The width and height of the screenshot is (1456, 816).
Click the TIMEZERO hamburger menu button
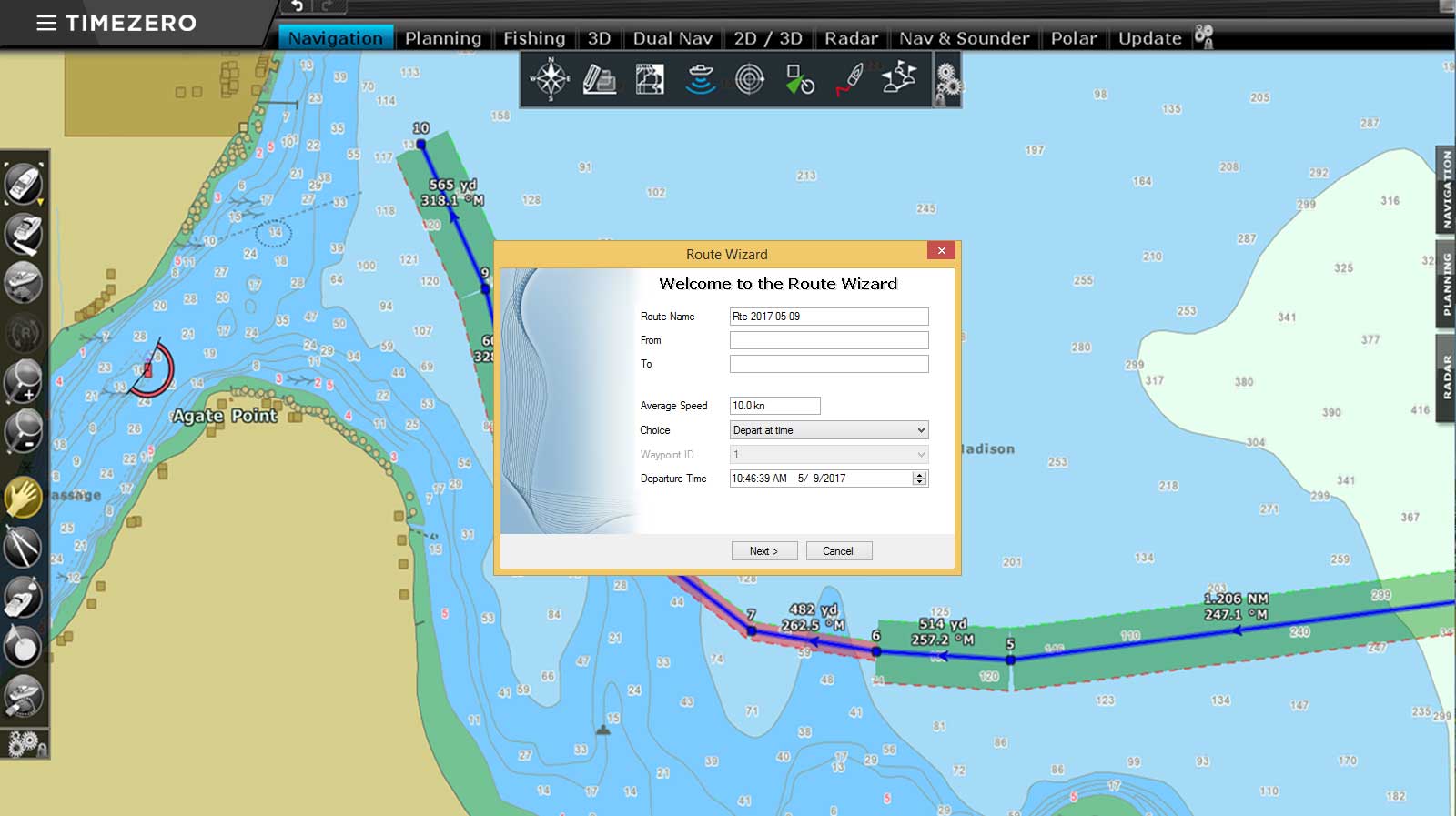[x=46, y=23]
